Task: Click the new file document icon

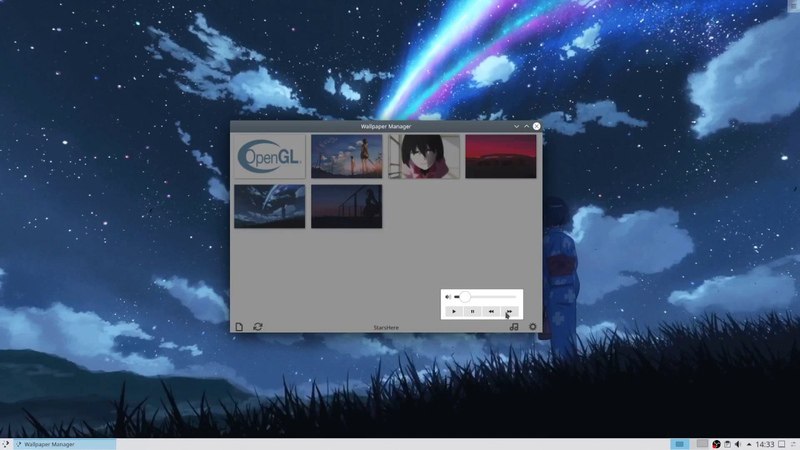Action: pyautogui.click(x=239, y=327)
